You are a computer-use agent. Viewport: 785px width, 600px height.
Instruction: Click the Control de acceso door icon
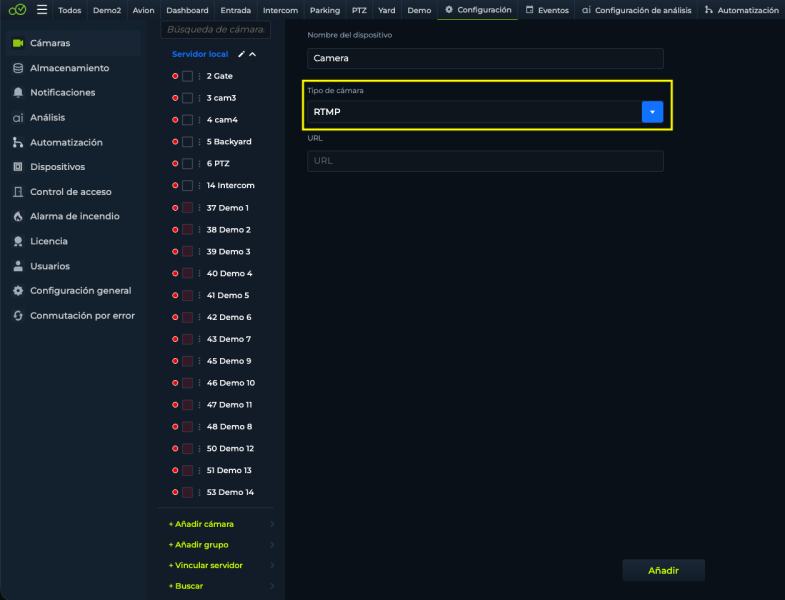18,192
